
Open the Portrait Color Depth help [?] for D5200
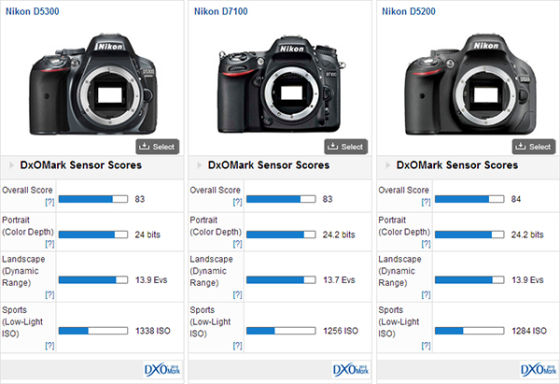(x=426, y=244)
